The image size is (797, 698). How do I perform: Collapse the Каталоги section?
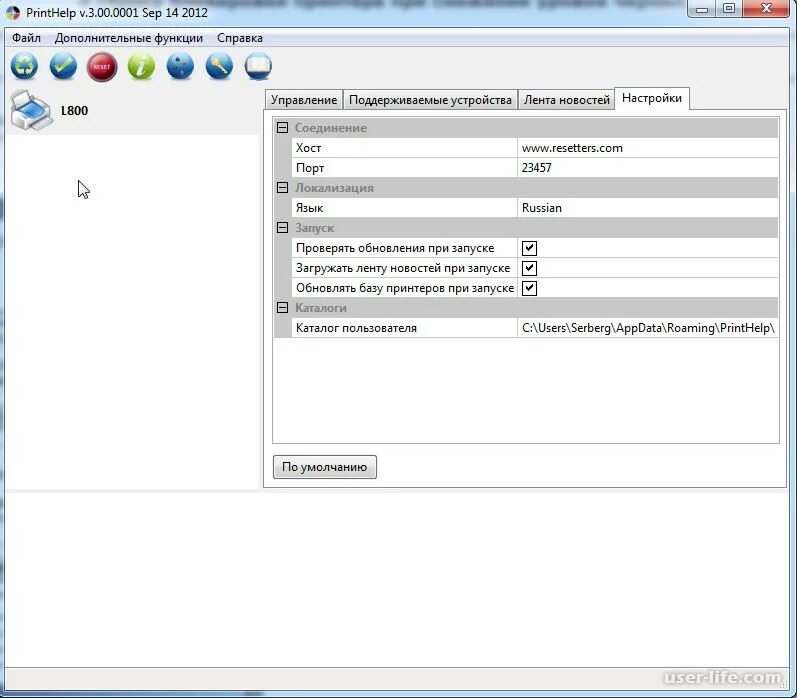coord(283,308)
